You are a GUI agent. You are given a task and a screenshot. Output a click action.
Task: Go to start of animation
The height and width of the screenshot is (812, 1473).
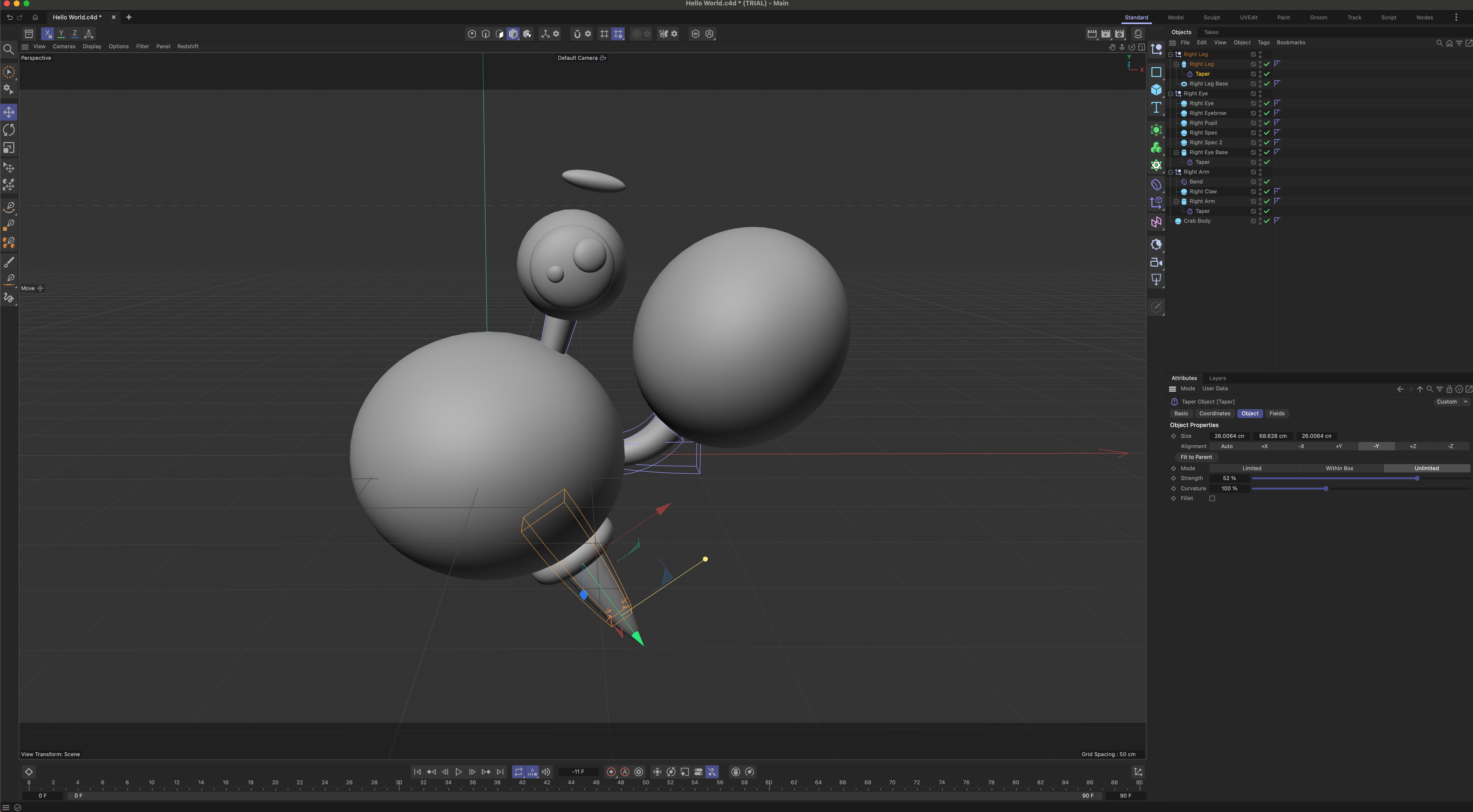417,772
